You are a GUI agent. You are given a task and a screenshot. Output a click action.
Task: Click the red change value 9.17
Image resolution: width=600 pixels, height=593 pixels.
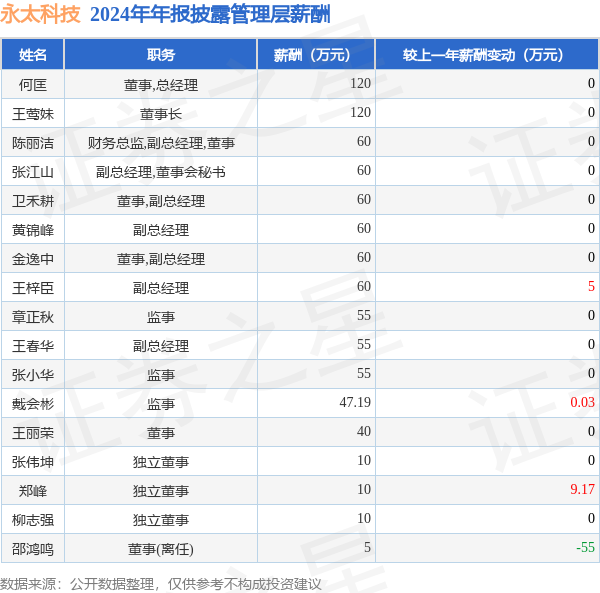(x=582, y=489)
